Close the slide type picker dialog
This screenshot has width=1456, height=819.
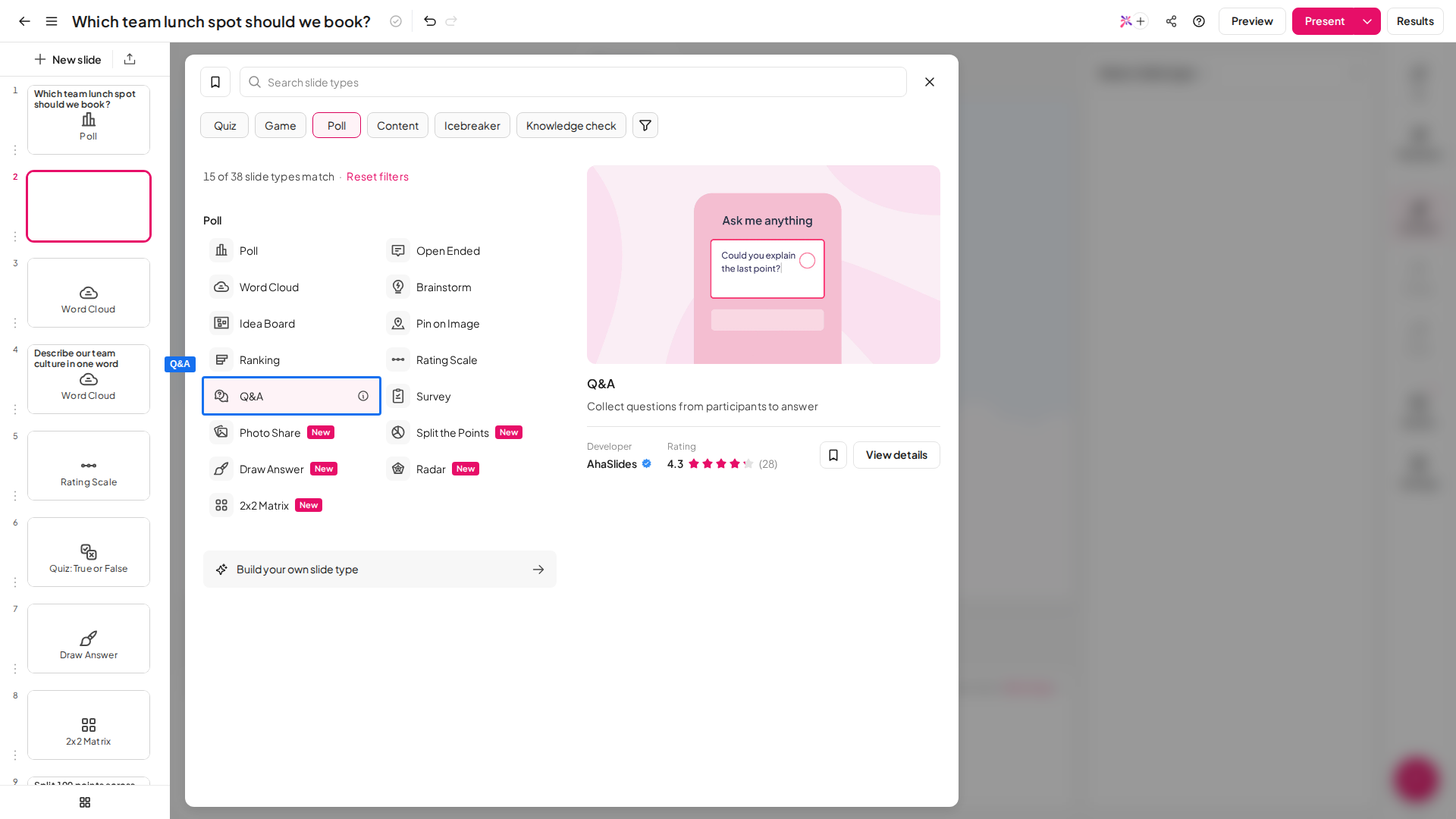click(930, 82)
